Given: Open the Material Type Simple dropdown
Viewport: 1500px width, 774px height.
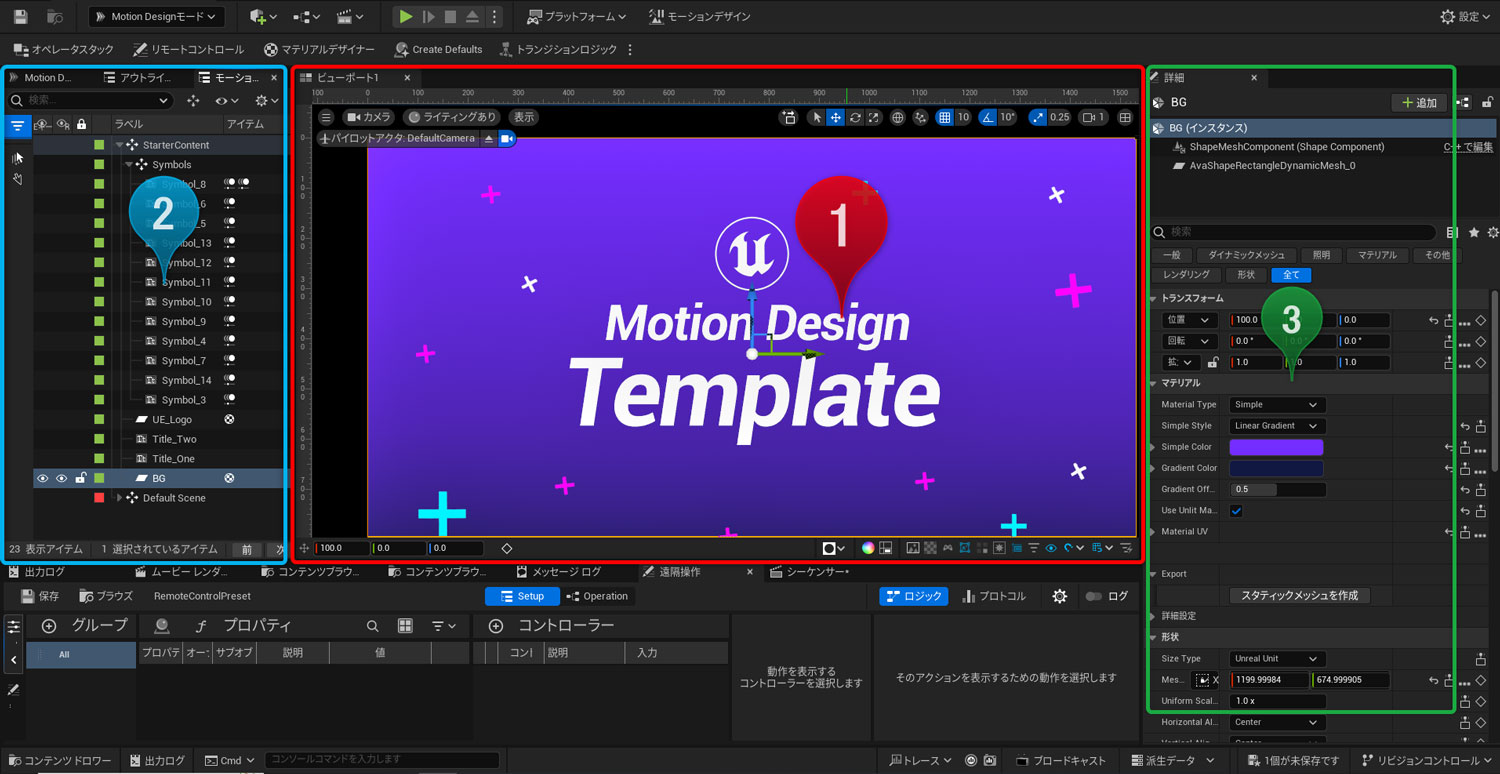Looking at the screenshot, I should click(x=1276, y=404).
